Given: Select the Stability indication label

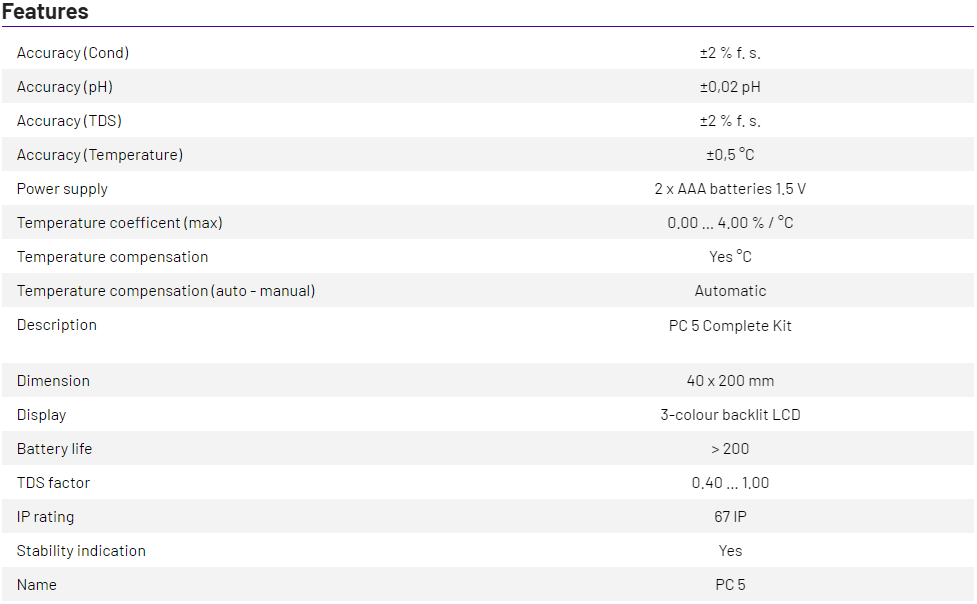Looking at the screenshot, I should [x=81, y=551].
